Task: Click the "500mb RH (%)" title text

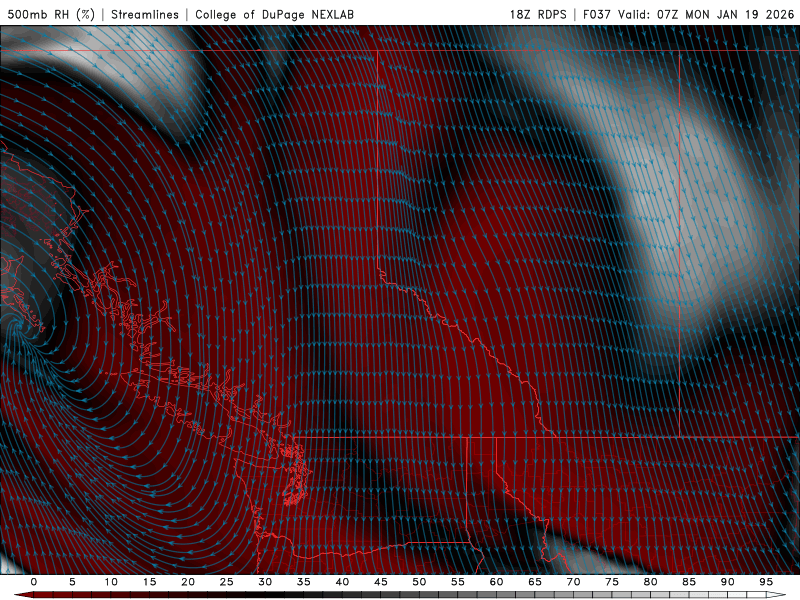Action: point(52,14)
